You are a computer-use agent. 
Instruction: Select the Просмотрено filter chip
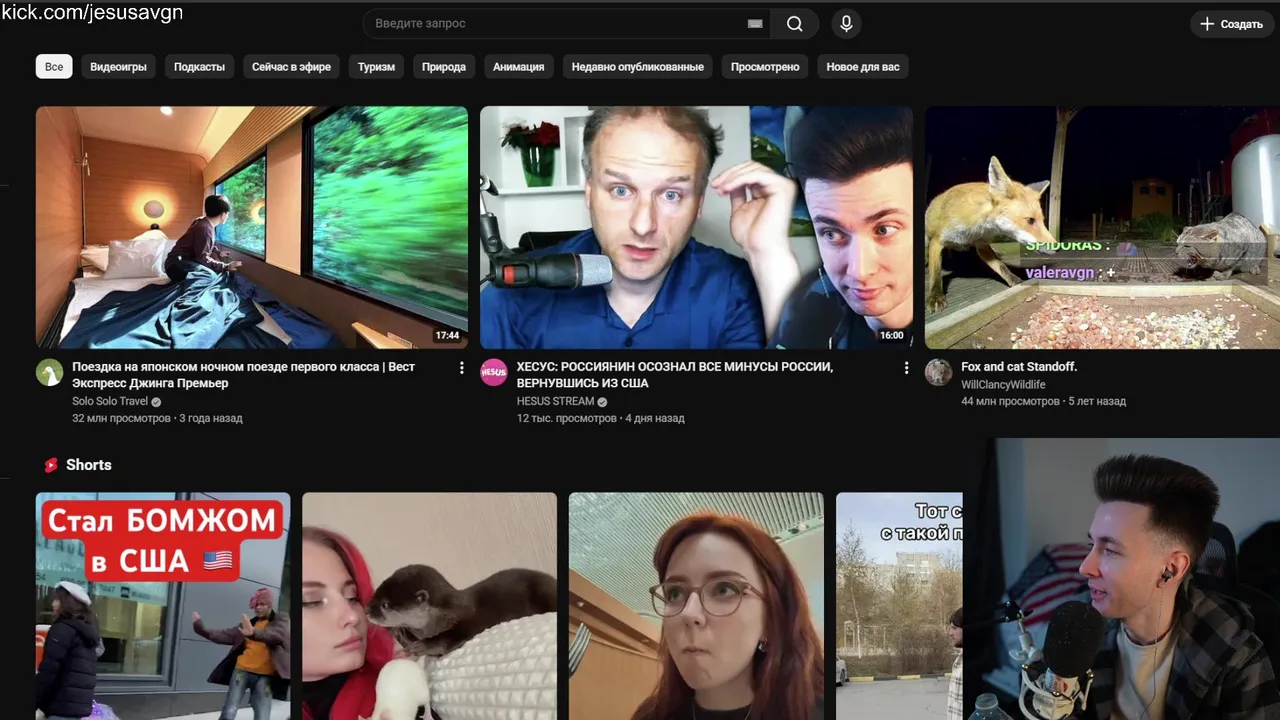click(765, 67)
